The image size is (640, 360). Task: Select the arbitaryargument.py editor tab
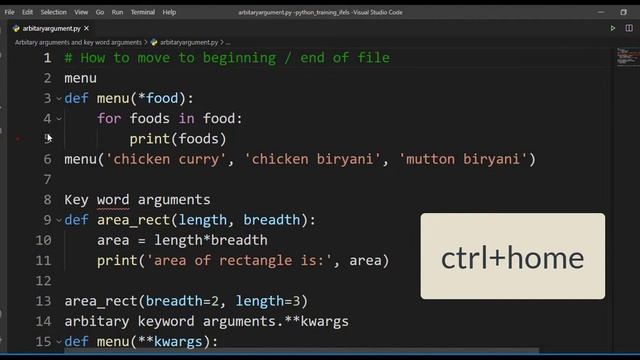[x=51, y=29]
